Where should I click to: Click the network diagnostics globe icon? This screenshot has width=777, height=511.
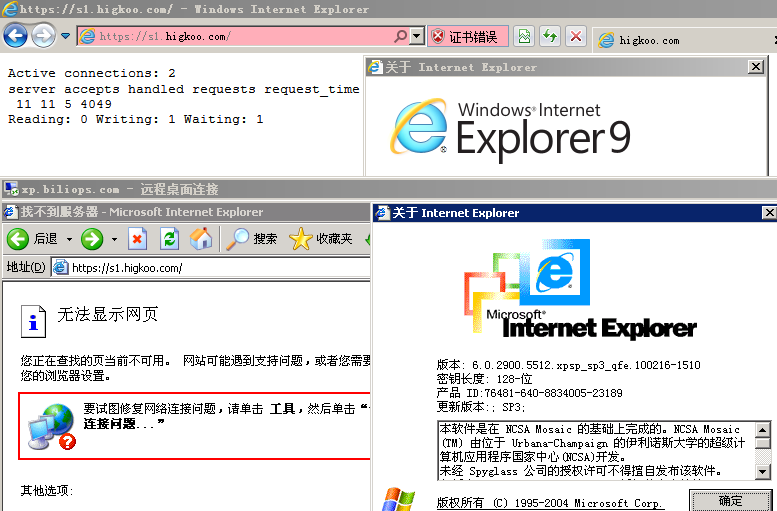(x=52, y=426)
